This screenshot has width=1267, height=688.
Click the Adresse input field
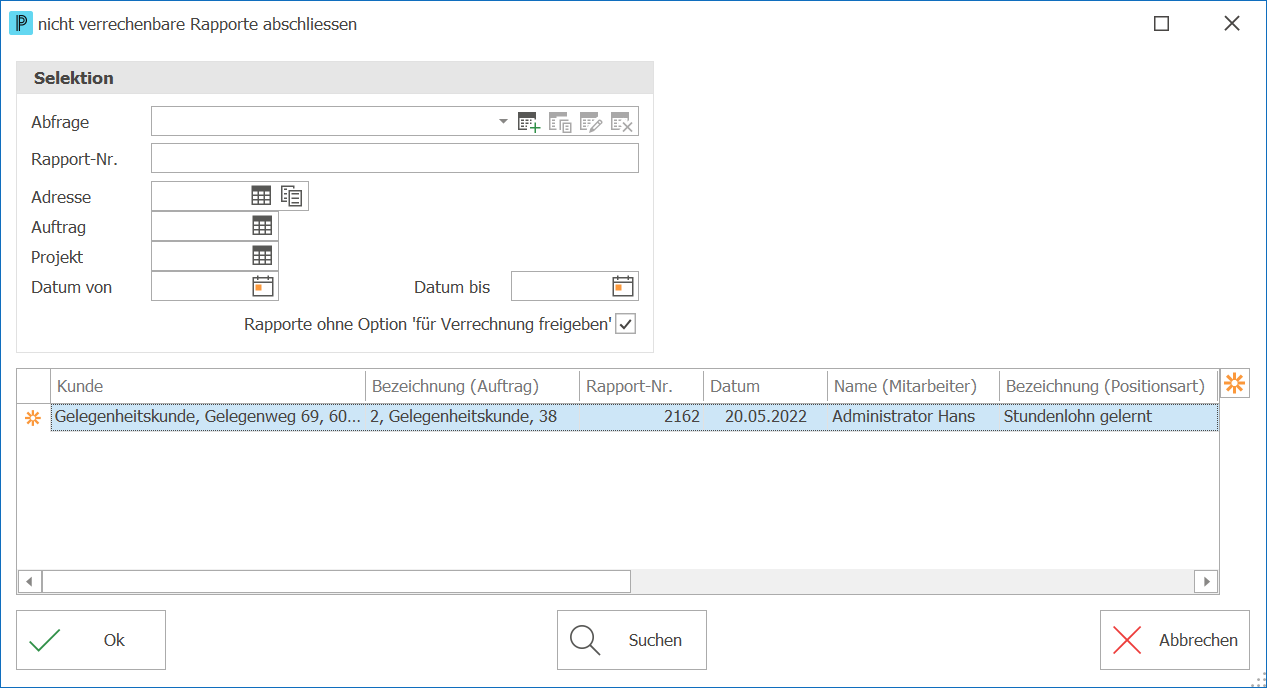click(x=200, y=196)
